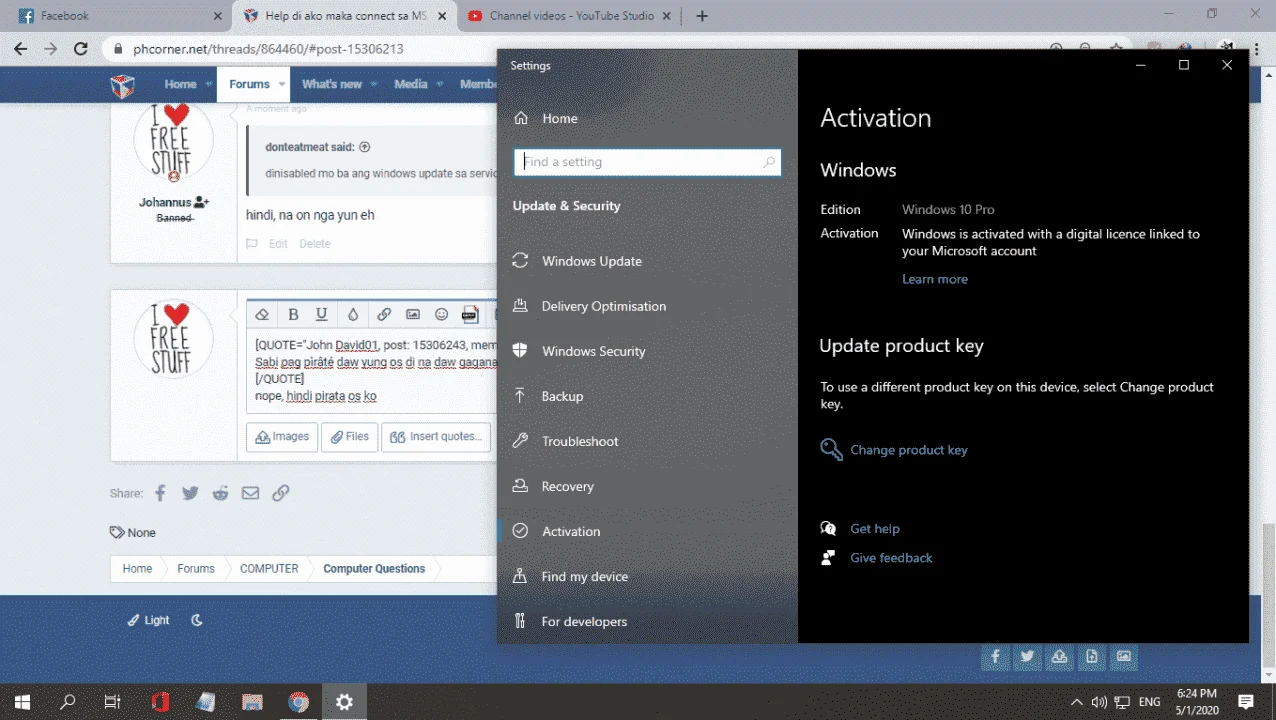The image size is (1276, 720).
Task: Toggle bold in the reply editor
Action: (x=293, y=314)
